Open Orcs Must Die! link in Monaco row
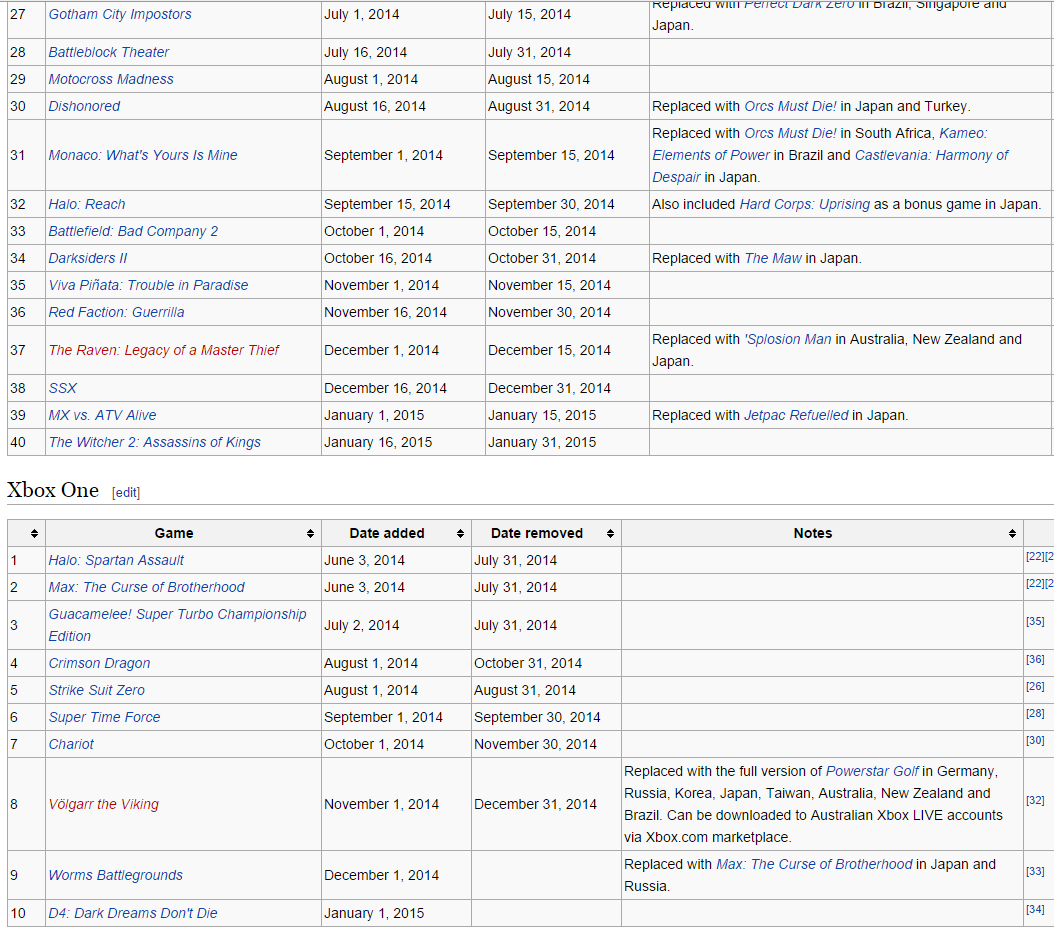This screenshot has height=940, width=1054. pos(790,133)
